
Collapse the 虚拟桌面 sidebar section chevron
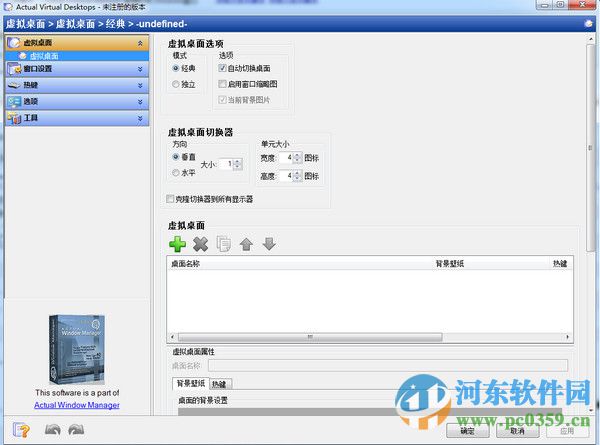coord(140,43)
